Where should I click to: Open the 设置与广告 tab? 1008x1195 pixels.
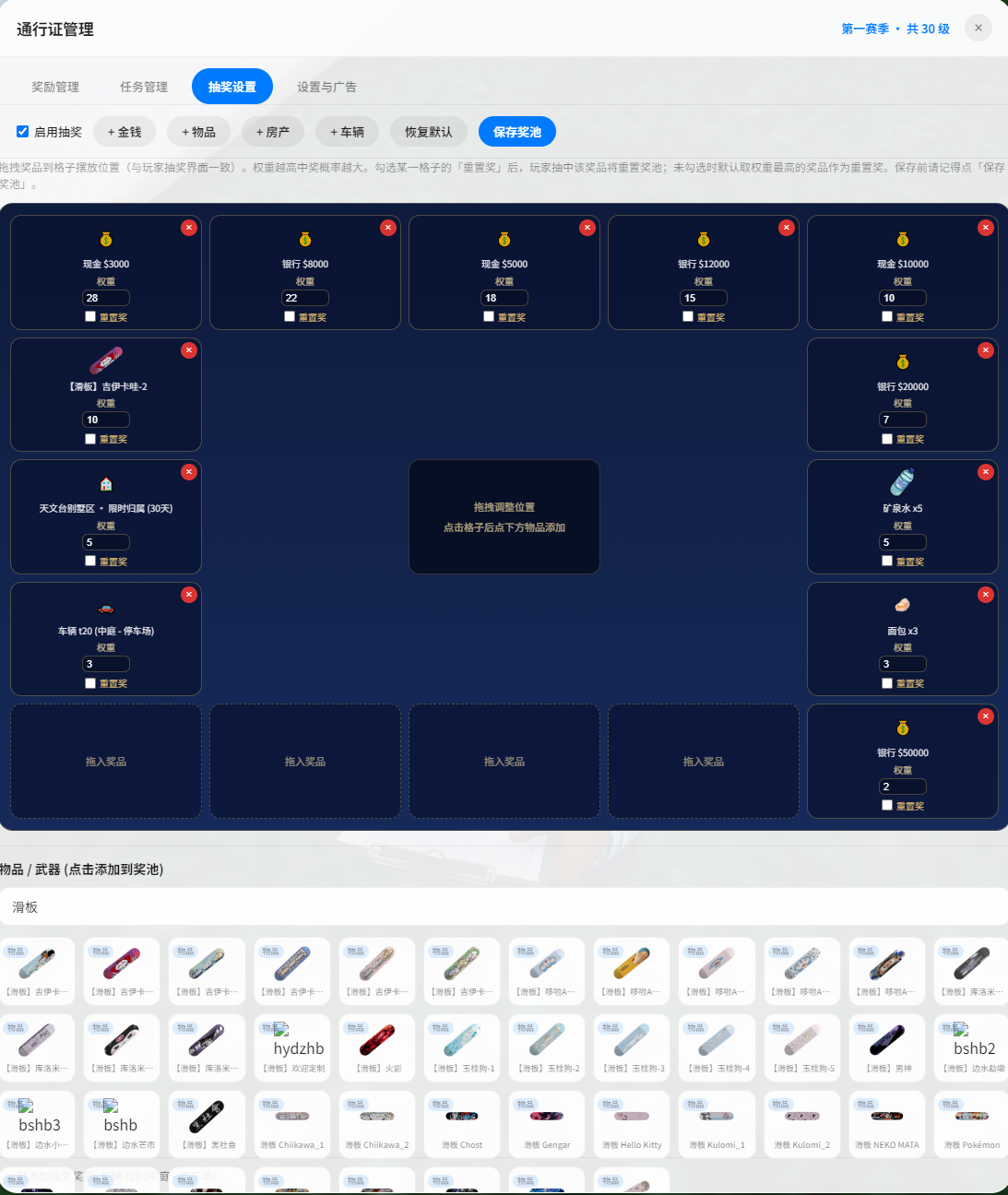point(326,87)
